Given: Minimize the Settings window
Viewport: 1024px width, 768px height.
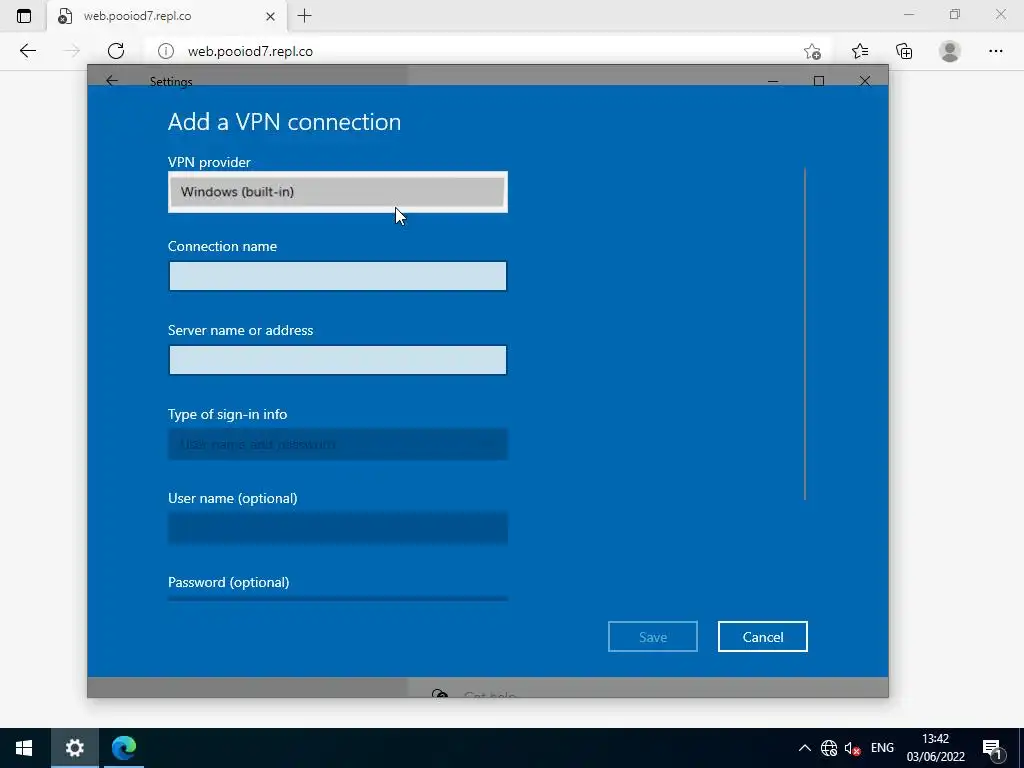Looking at the screenshot, I should [x=773, y=81].
